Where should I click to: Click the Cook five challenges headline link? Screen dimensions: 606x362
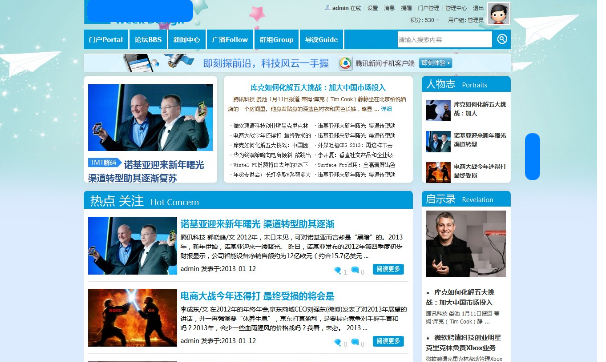click(318, 87)
